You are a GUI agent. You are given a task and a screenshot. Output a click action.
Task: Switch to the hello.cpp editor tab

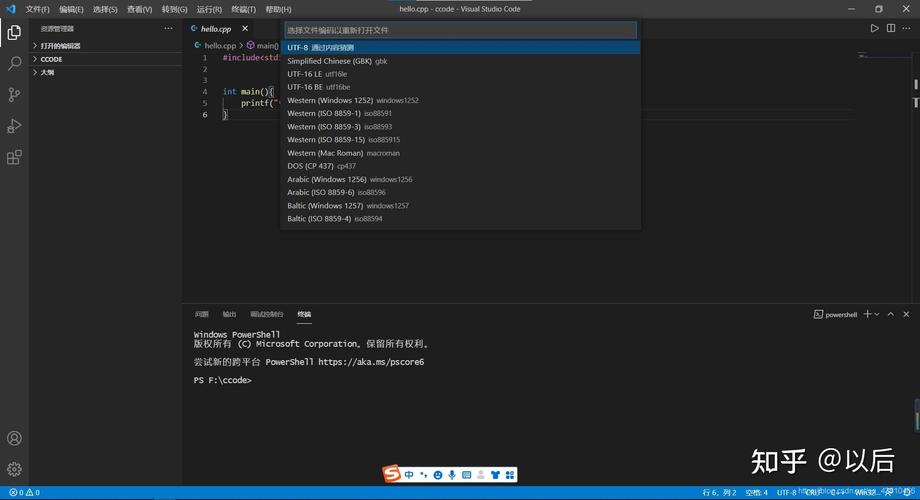[x=216, y=28]
